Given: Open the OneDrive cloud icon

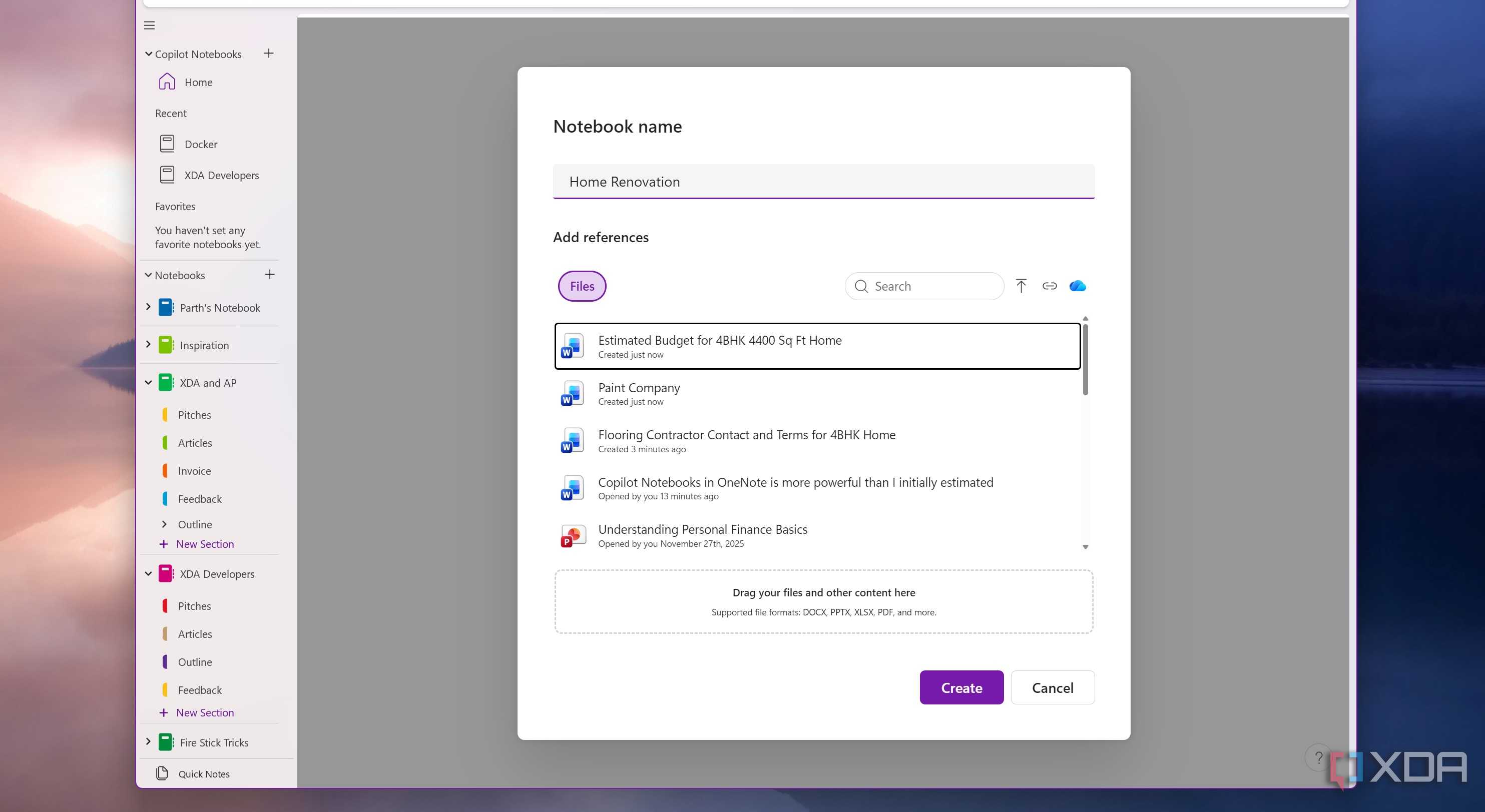Looking at the screenshot, I should coord(1078,286).
